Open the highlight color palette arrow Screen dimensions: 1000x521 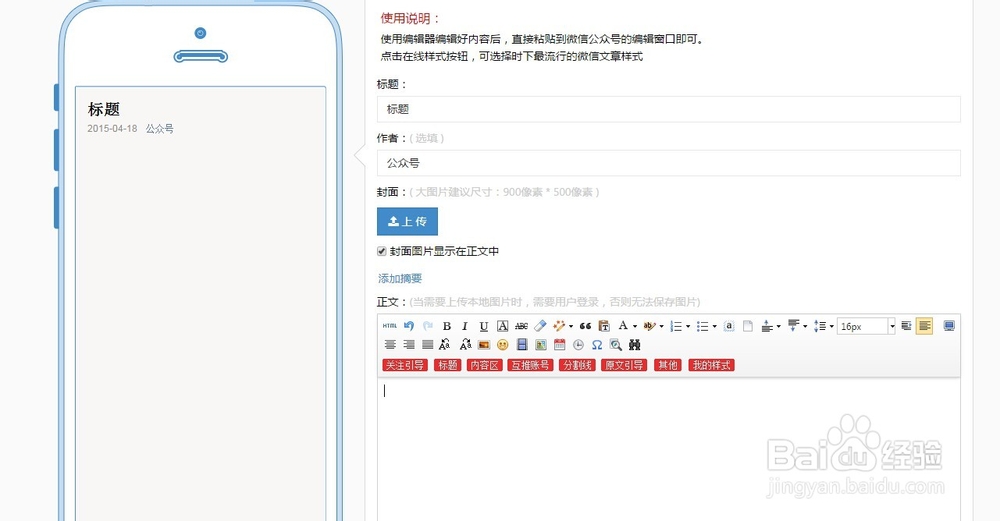pos(661,326)
